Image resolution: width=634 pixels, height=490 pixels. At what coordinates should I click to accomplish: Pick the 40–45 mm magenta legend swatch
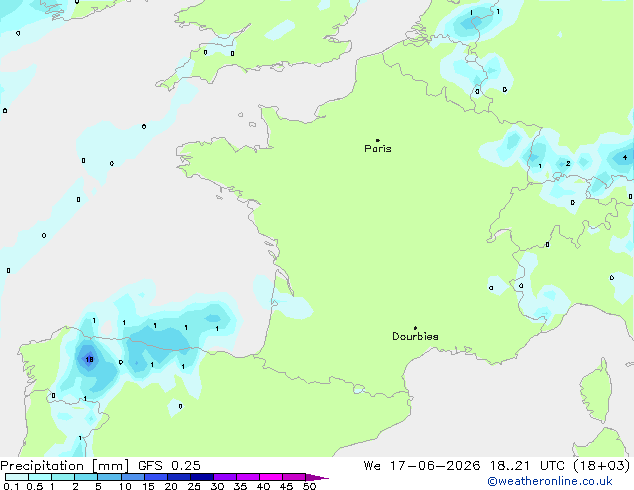click(x=271, y=477)
